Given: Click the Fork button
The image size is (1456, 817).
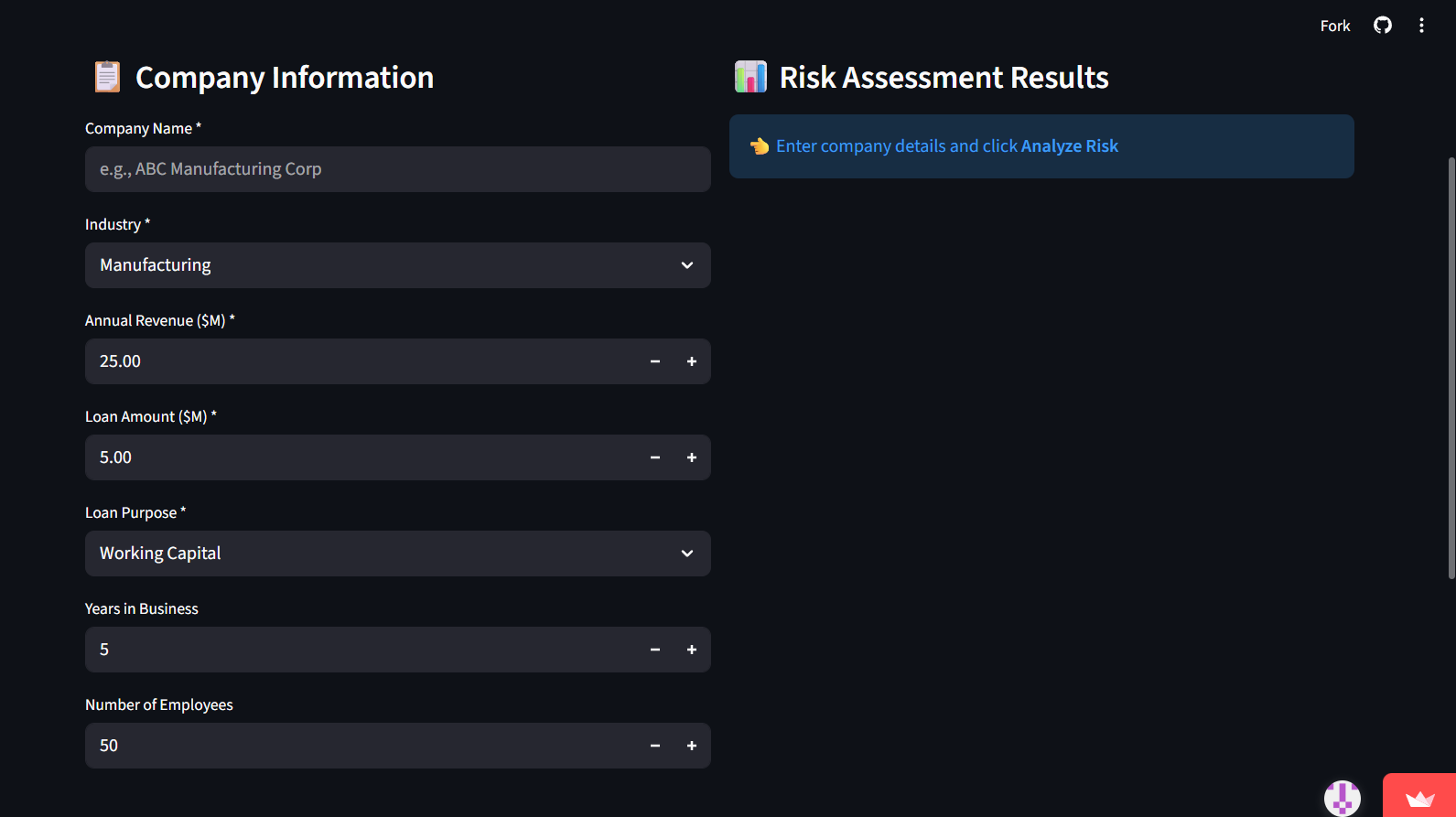Looking at the screenshot, I should click(1334, 26).
